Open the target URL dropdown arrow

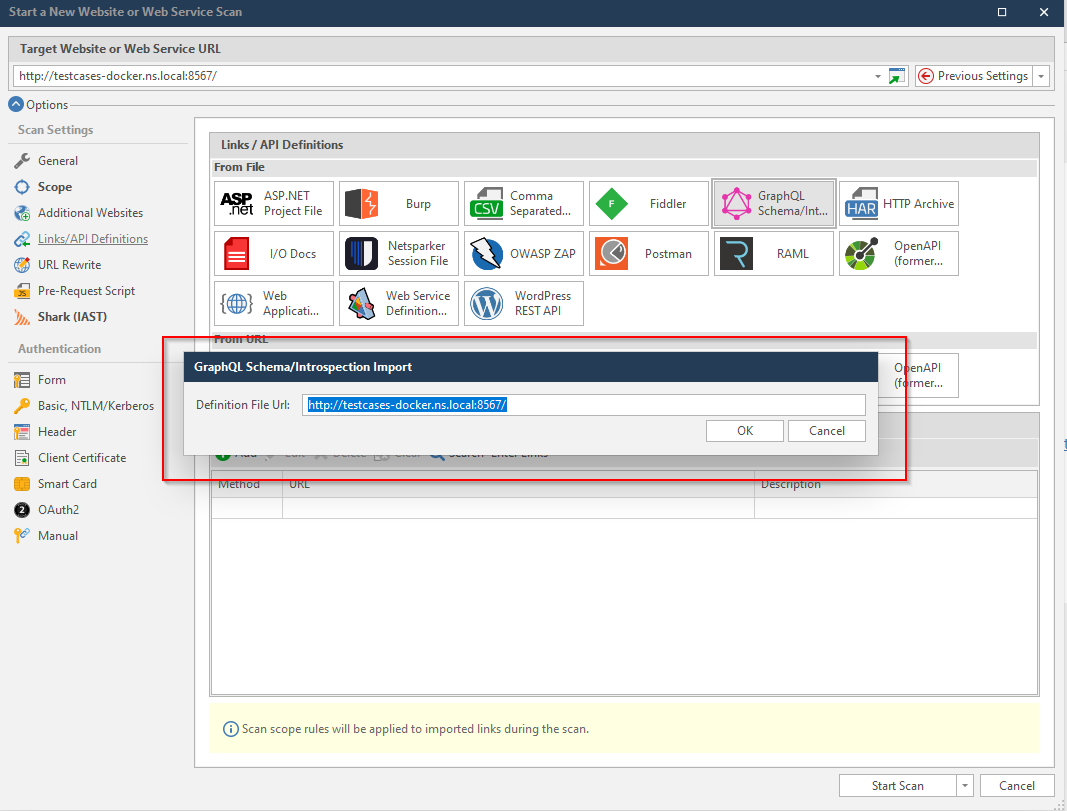pos(878,76)
